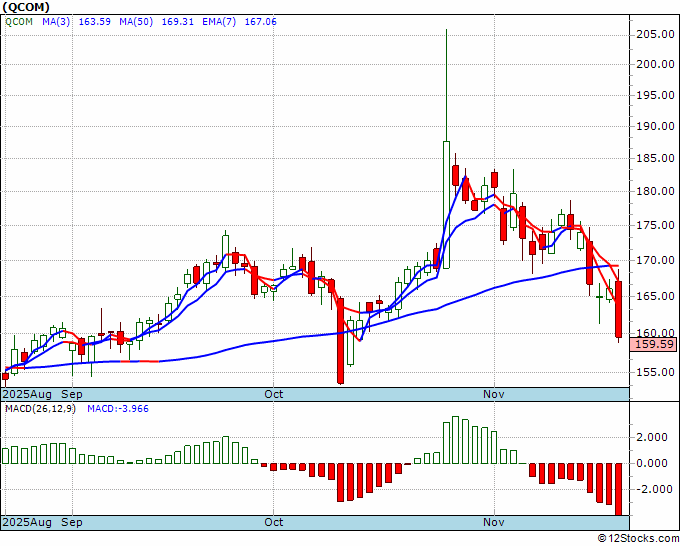Click the (QCOM) chart title
Screen dimensions: 680x546
pos(26,7)
